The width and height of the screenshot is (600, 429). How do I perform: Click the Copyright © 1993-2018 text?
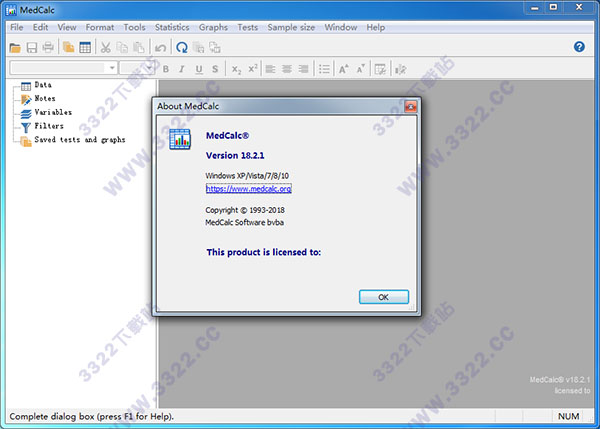click(245, 210)
